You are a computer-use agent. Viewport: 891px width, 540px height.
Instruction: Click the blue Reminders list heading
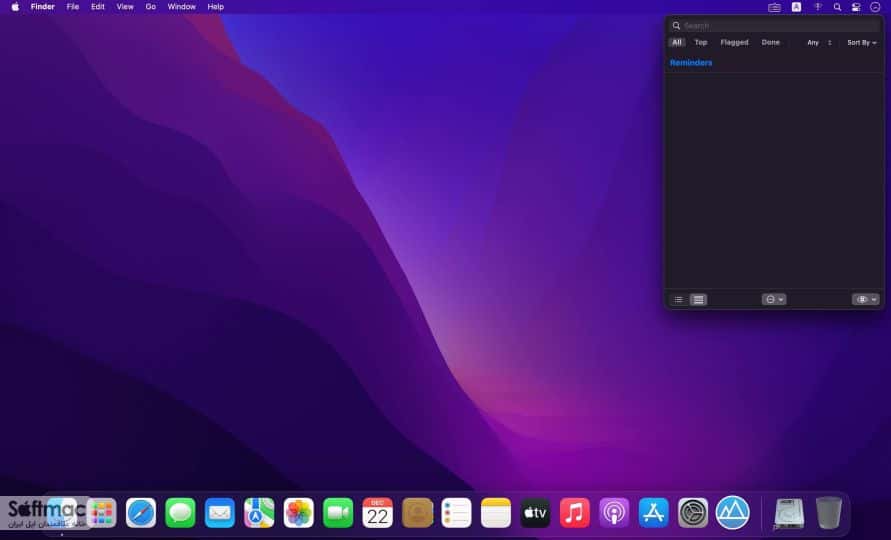pyautogui.click(x=691, y=63)
